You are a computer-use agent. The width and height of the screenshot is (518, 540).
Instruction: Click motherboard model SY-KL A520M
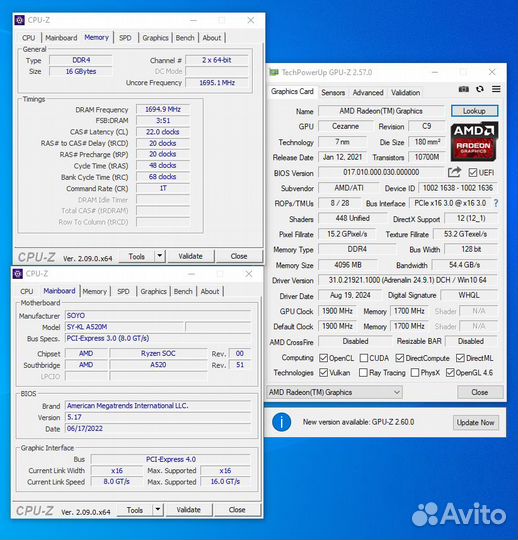click(x=124, y=327)
